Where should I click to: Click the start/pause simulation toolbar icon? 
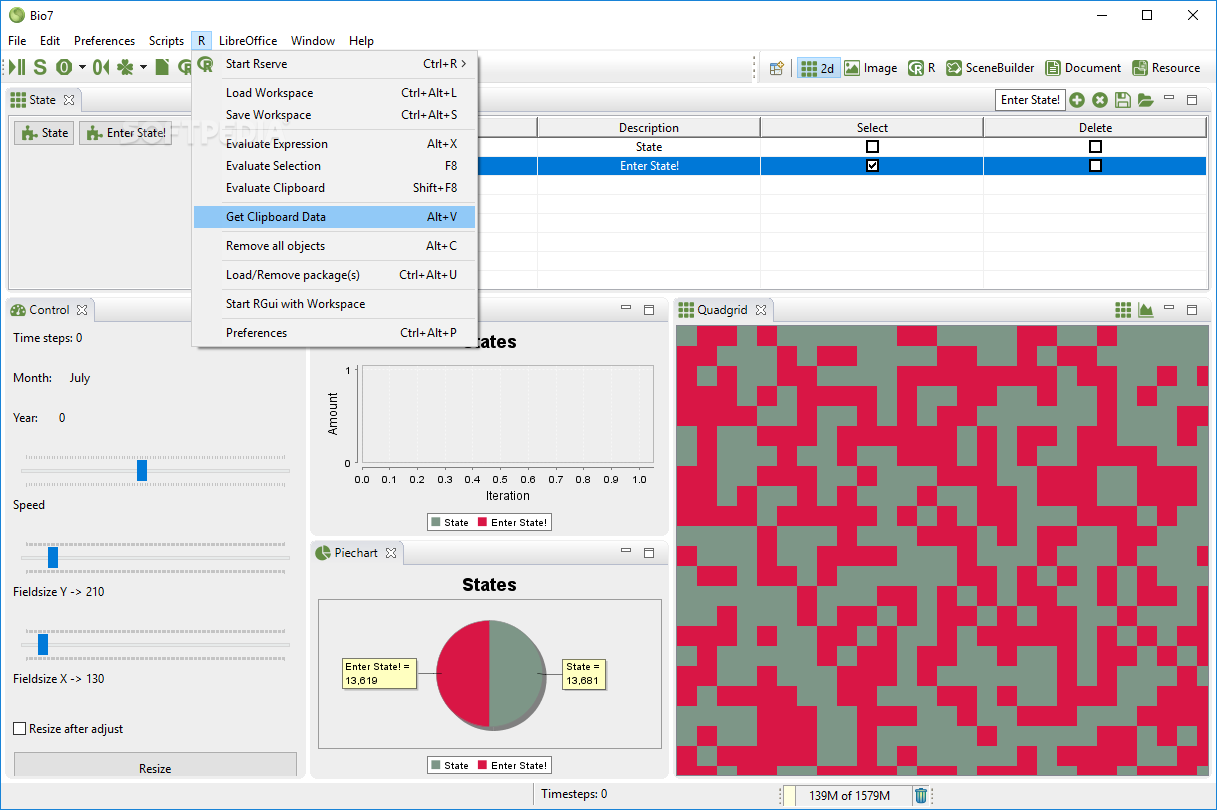[x=18, y=67]
